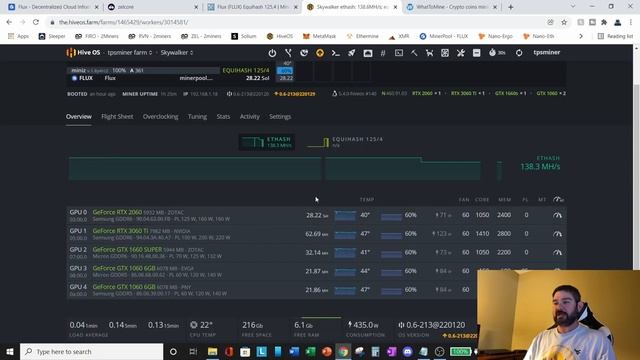Viewport: 640px width, 360px height.
Task: Switch to the Flux Equihash 125,4 browser tab
Action: (x=252, y=7)
